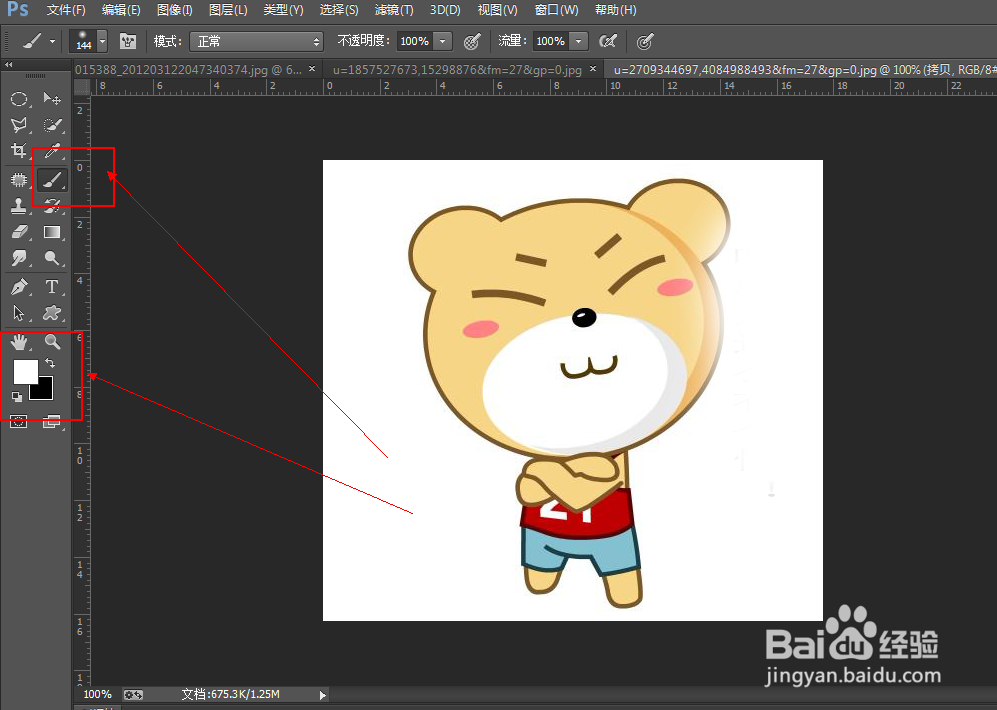Swap foreground and background colors
The width and height of the screenshot is (997, 710).
[x=50, y=363]
